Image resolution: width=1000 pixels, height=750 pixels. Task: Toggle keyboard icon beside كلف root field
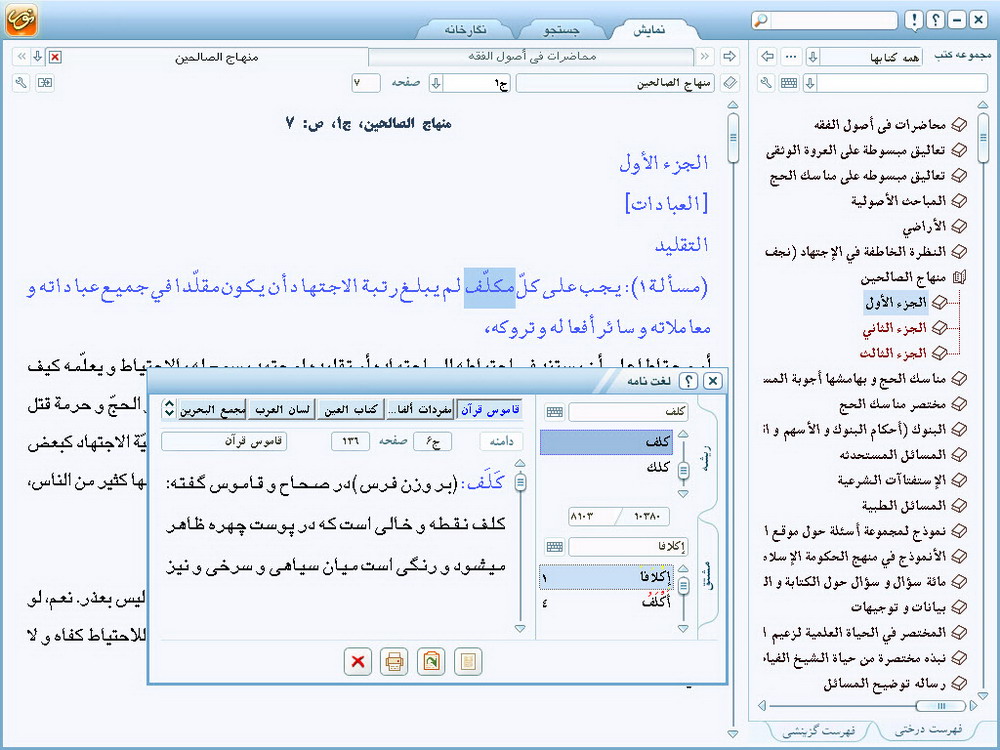pyautogui.click(x=555, y=412)
